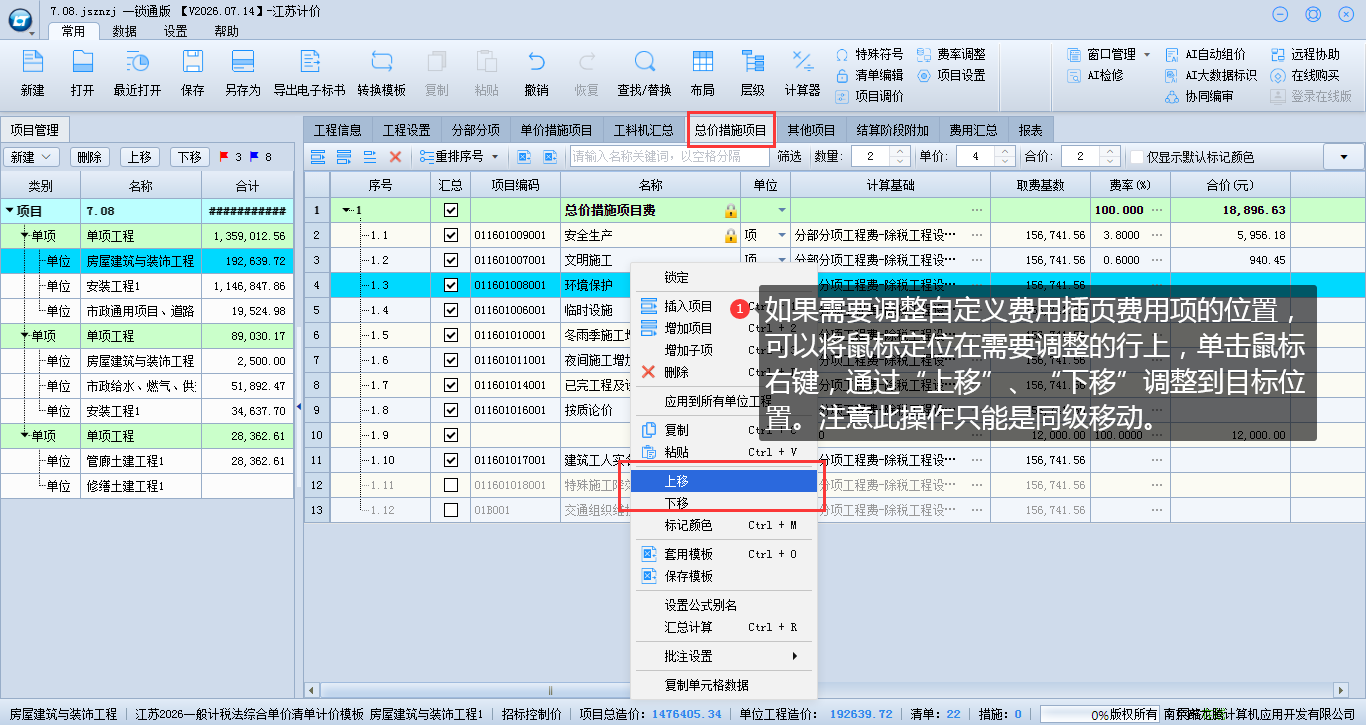This screenshot has height=725, width=1366.
Task: Toggle 汇总 checkbox for 环境保护 row
Action: (451, 285)
